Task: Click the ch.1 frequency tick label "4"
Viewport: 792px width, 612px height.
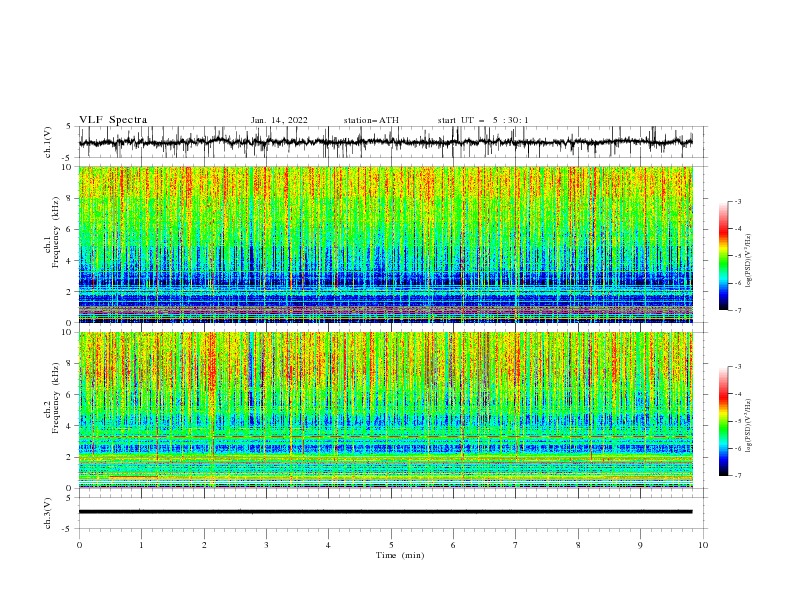Action: (70, 261)
